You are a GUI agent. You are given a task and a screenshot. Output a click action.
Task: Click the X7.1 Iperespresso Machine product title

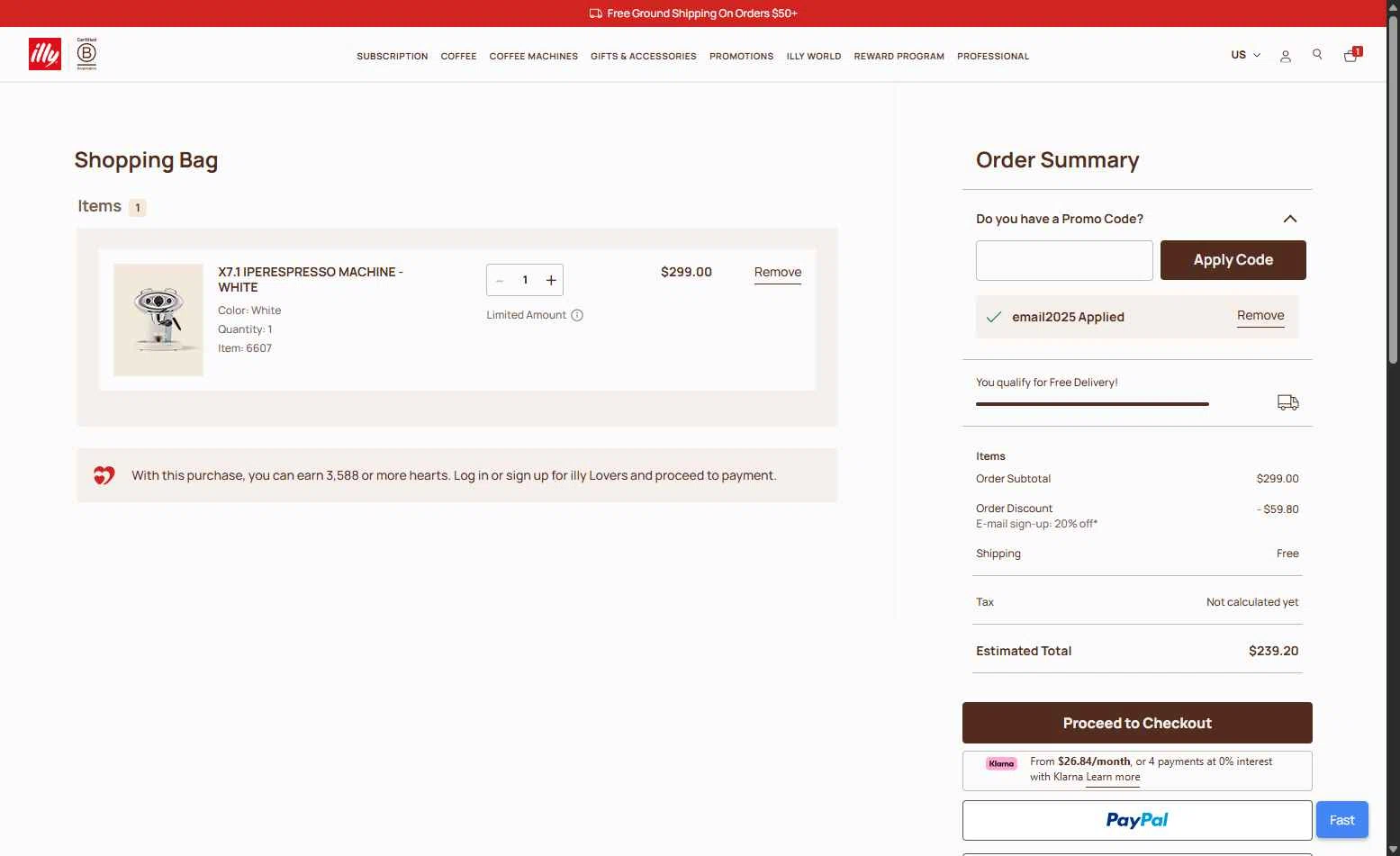(311, 279)
